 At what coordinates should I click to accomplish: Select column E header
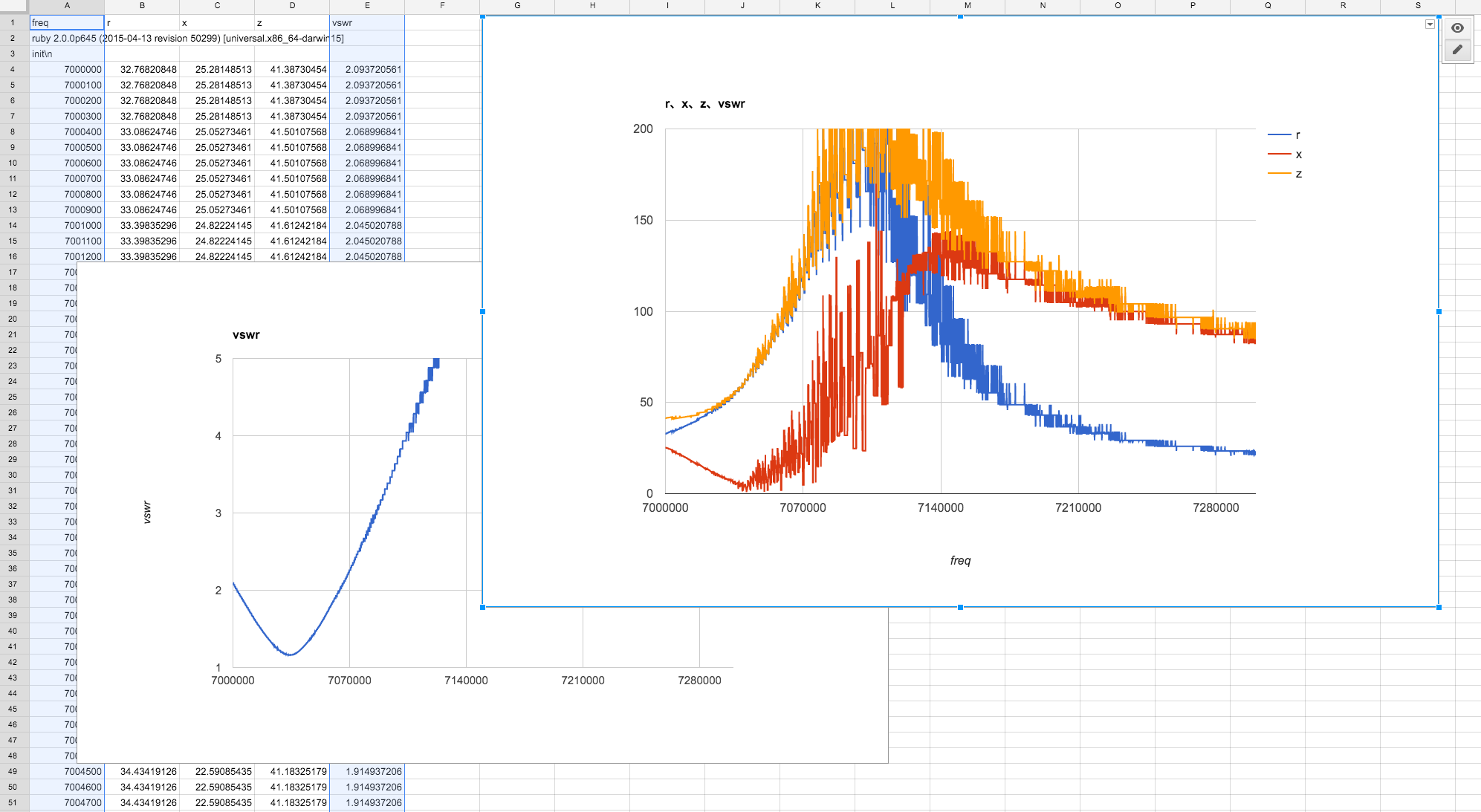(x=366, y=6)
